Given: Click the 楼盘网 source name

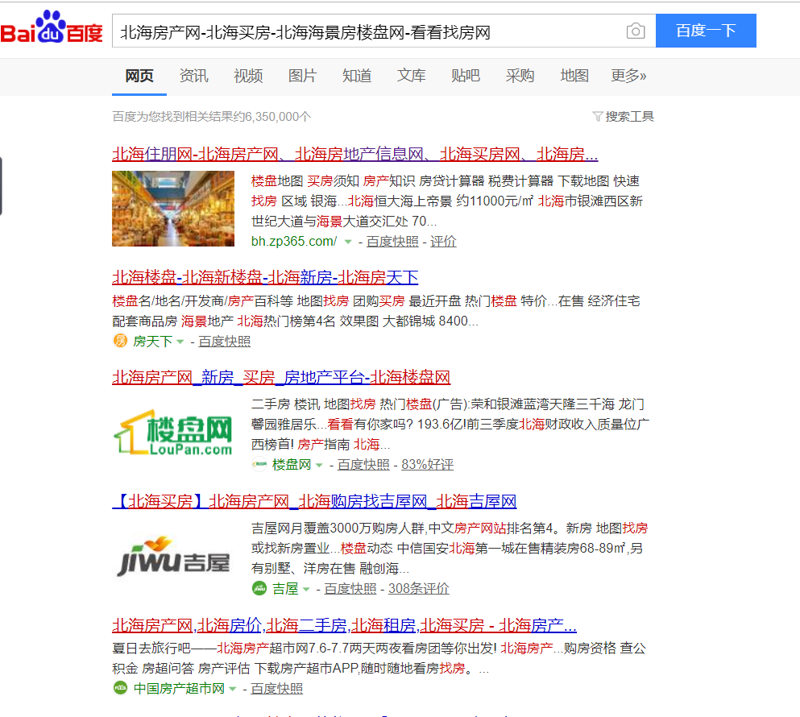Looking at the screenshot, I should tap(291, 465).
